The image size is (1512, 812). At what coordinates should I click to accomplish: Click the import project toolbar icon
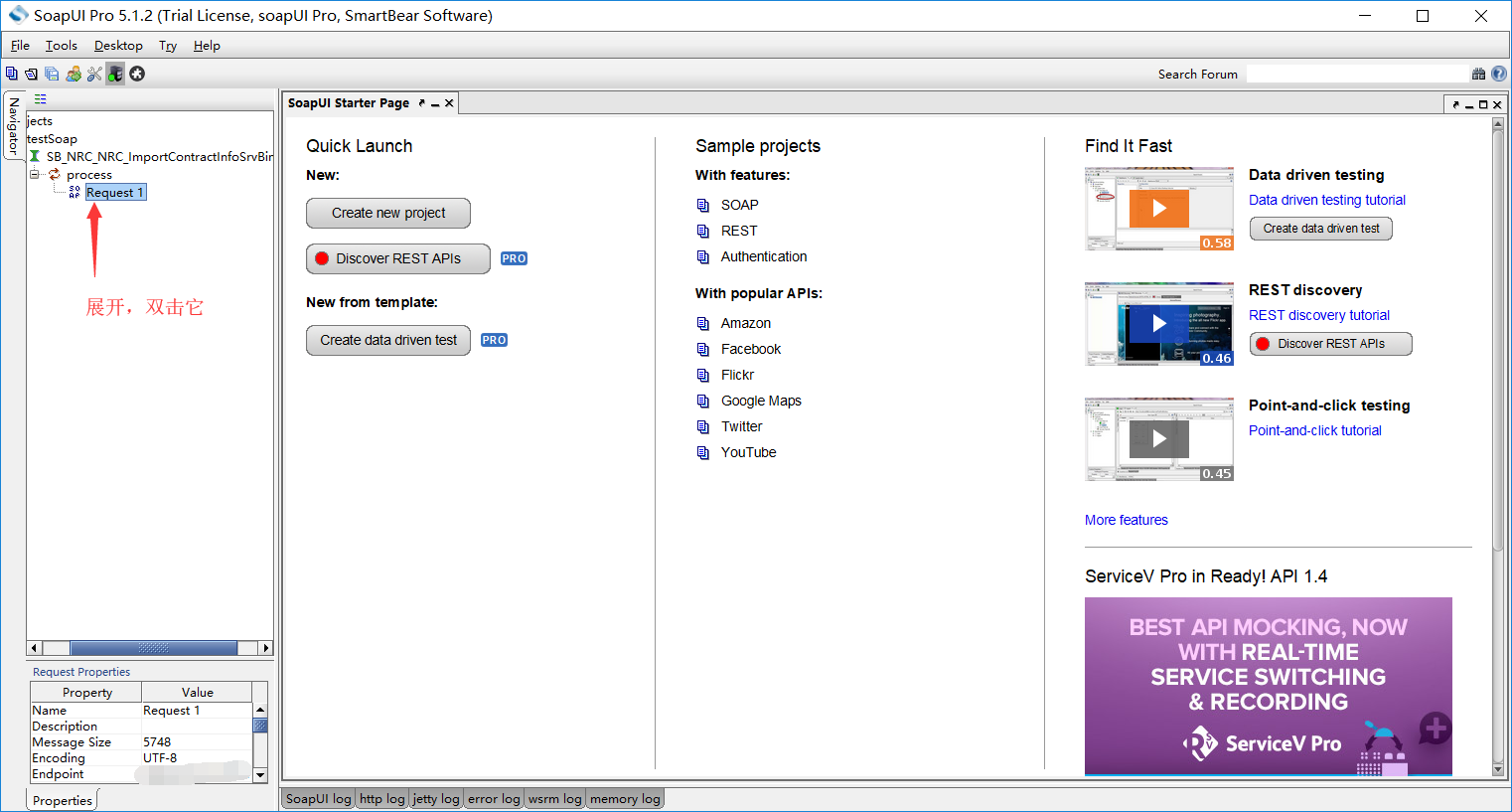pos(32,74)
